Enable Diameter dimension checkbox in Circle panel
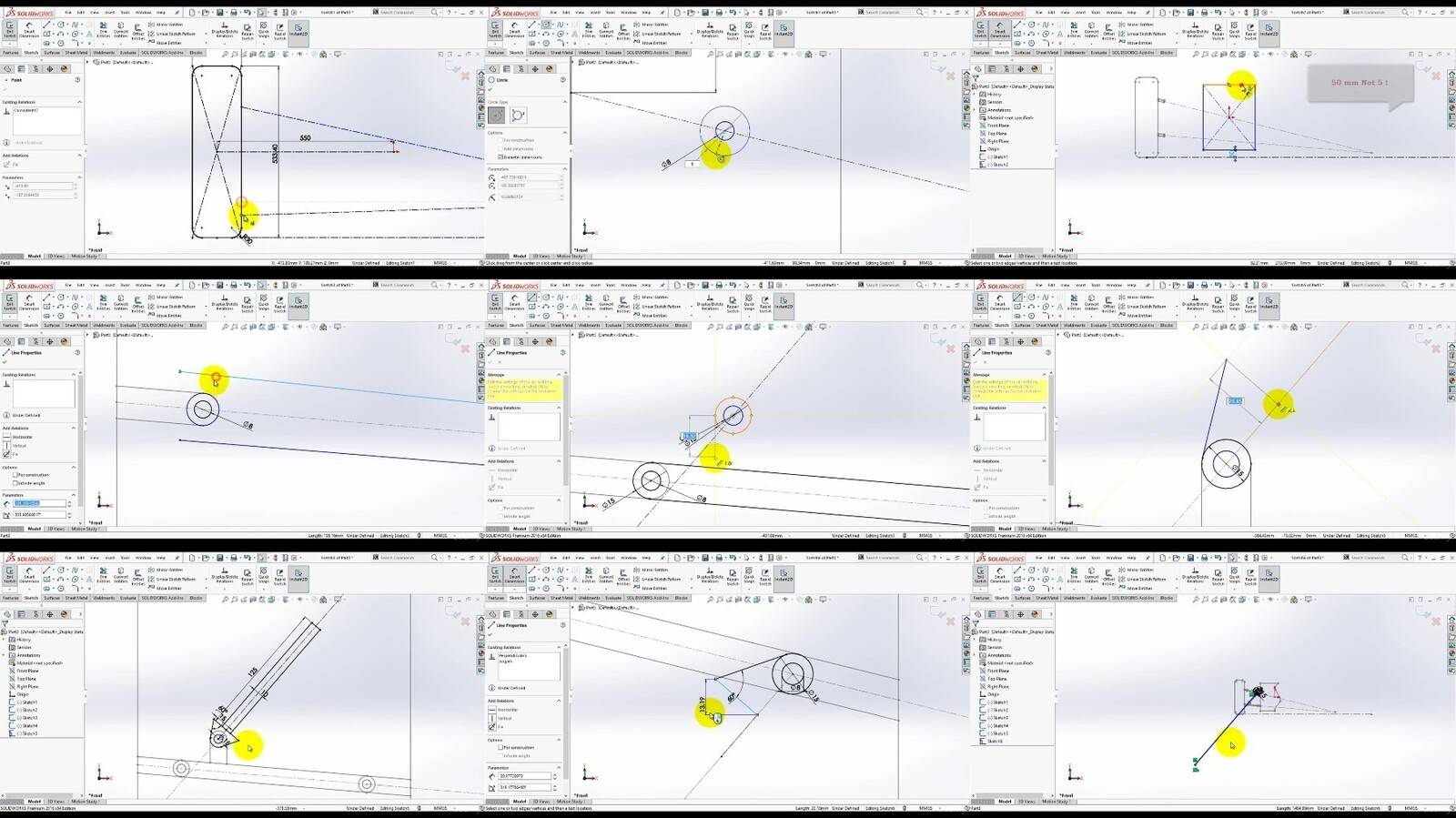Image resolution: width=1456 pixels, height=818 pixels. (x=500, y=157)
